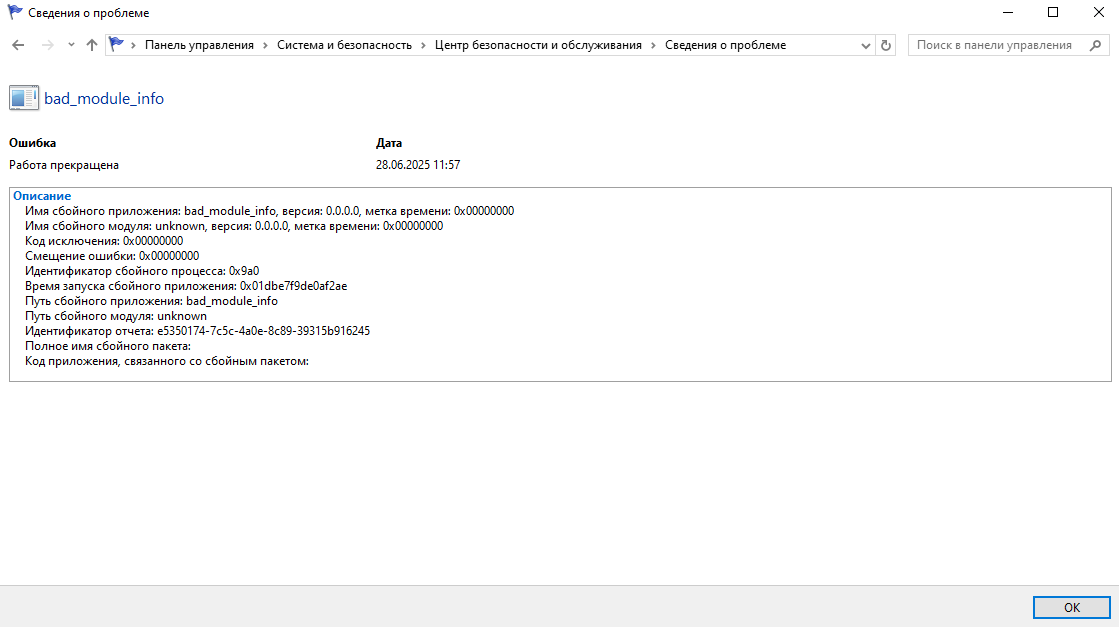
Task: Go up one level with Up arrow
Action: point(92,45)
